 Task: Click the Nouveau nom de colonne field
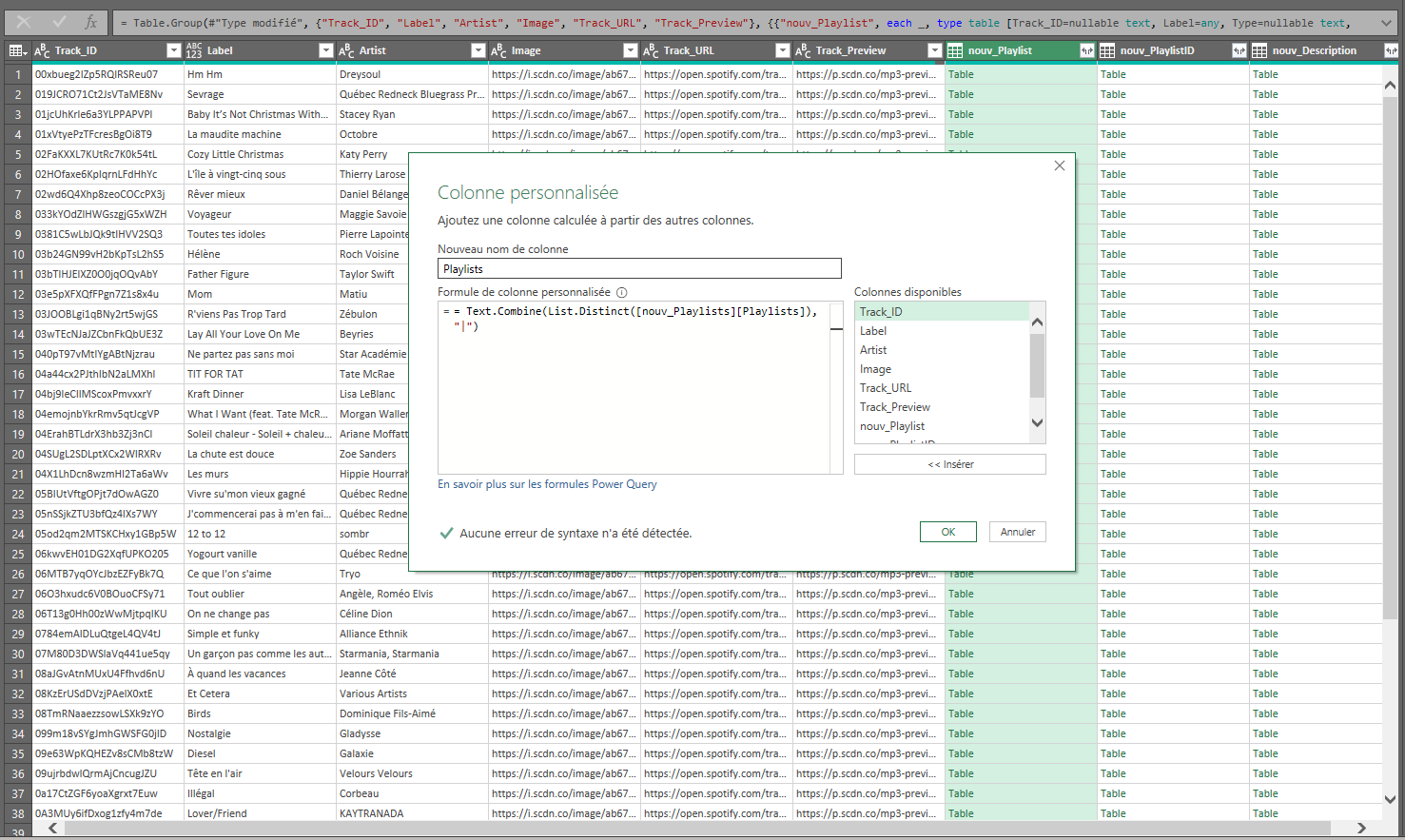click(x=639, y=269)
